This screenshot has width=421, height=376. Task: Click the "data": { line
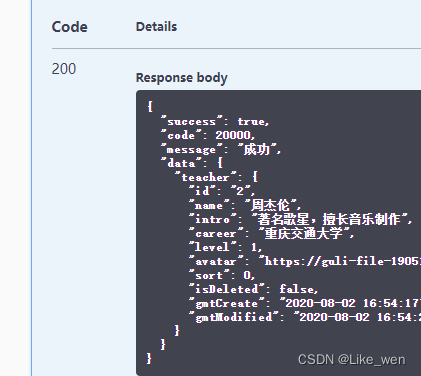[192, 163]
